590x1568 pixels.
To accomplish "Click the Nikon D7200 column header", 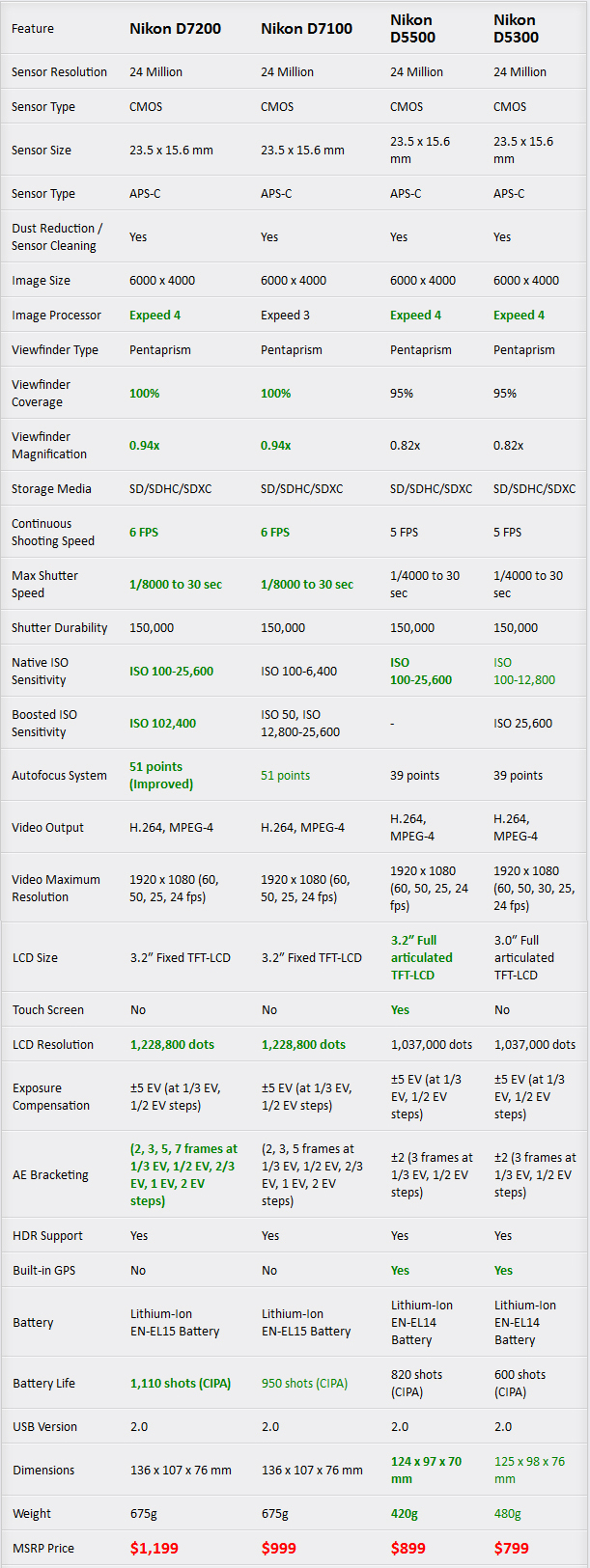I will (x=175, y=29).
